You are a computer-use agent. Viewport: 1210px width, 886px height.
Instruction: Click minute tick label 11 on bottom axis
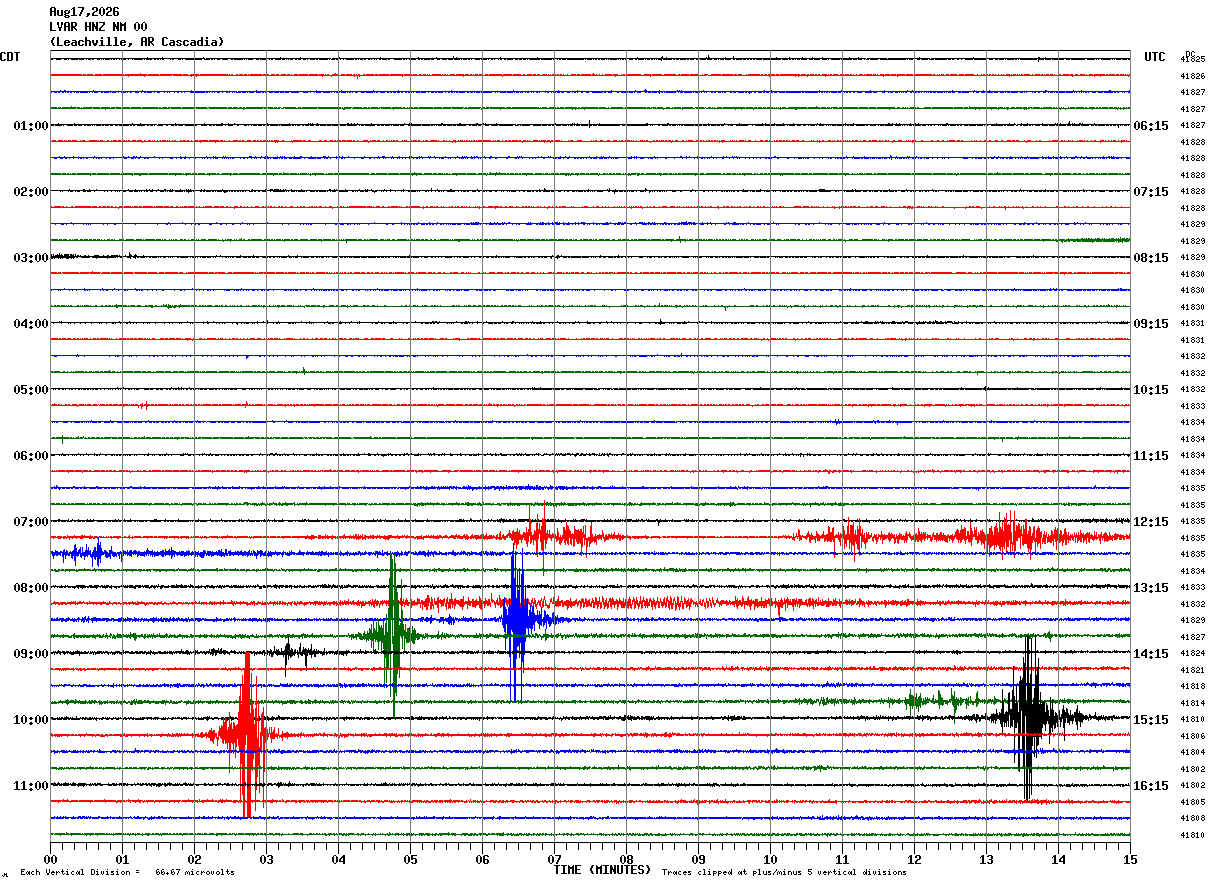[842, 860]
